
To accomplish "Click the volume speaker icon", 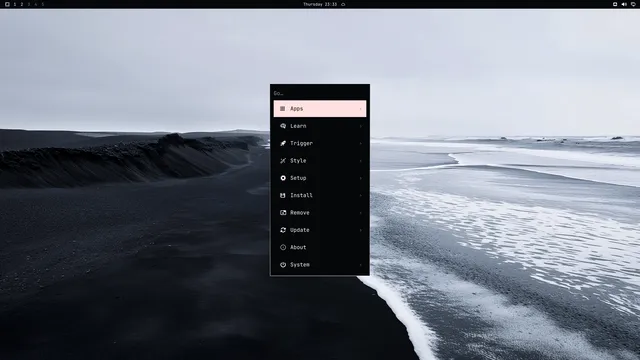I will click(624, 4).
